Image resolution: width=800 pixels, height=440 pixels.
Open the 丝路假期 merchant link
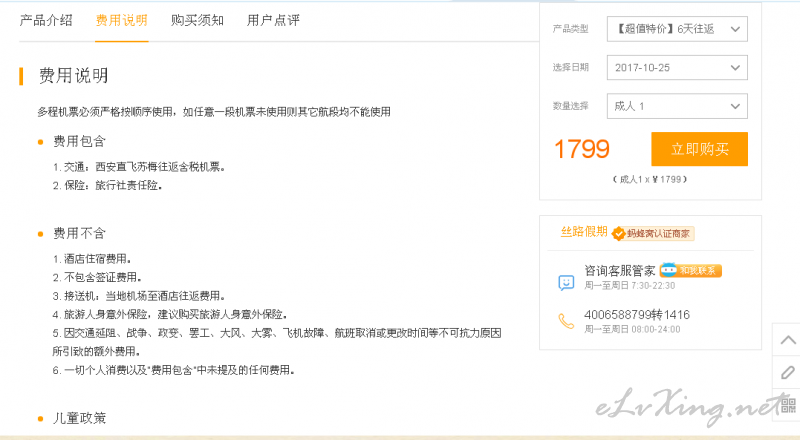click(x=584, y=232)
